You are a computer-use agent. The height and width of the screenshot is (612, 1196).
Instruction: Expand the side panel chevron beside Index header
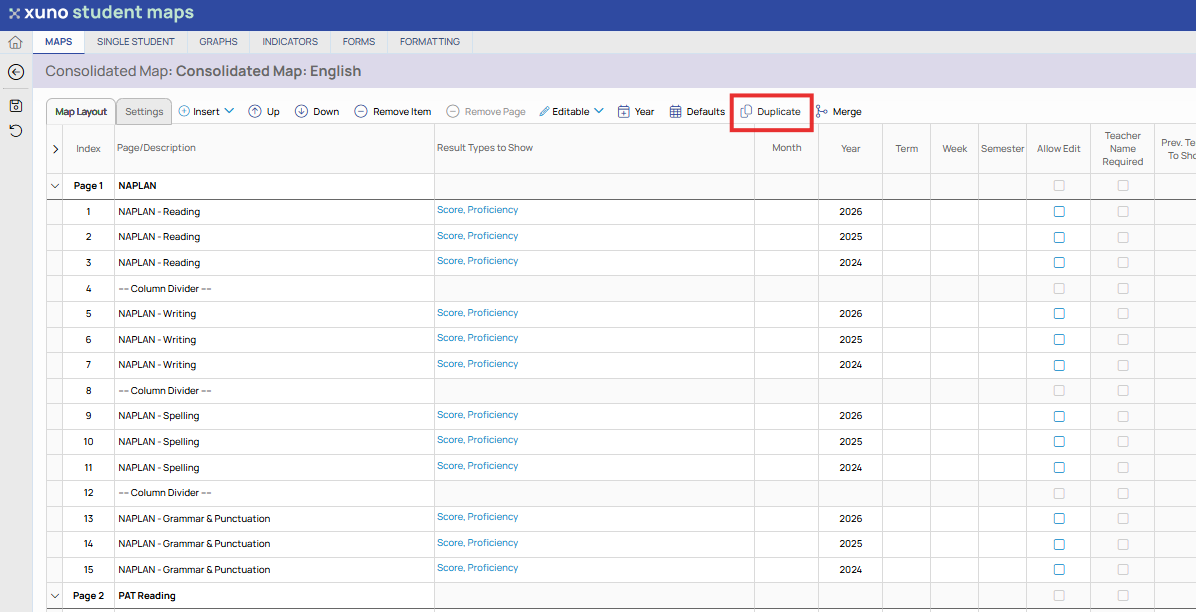(55, 150)
